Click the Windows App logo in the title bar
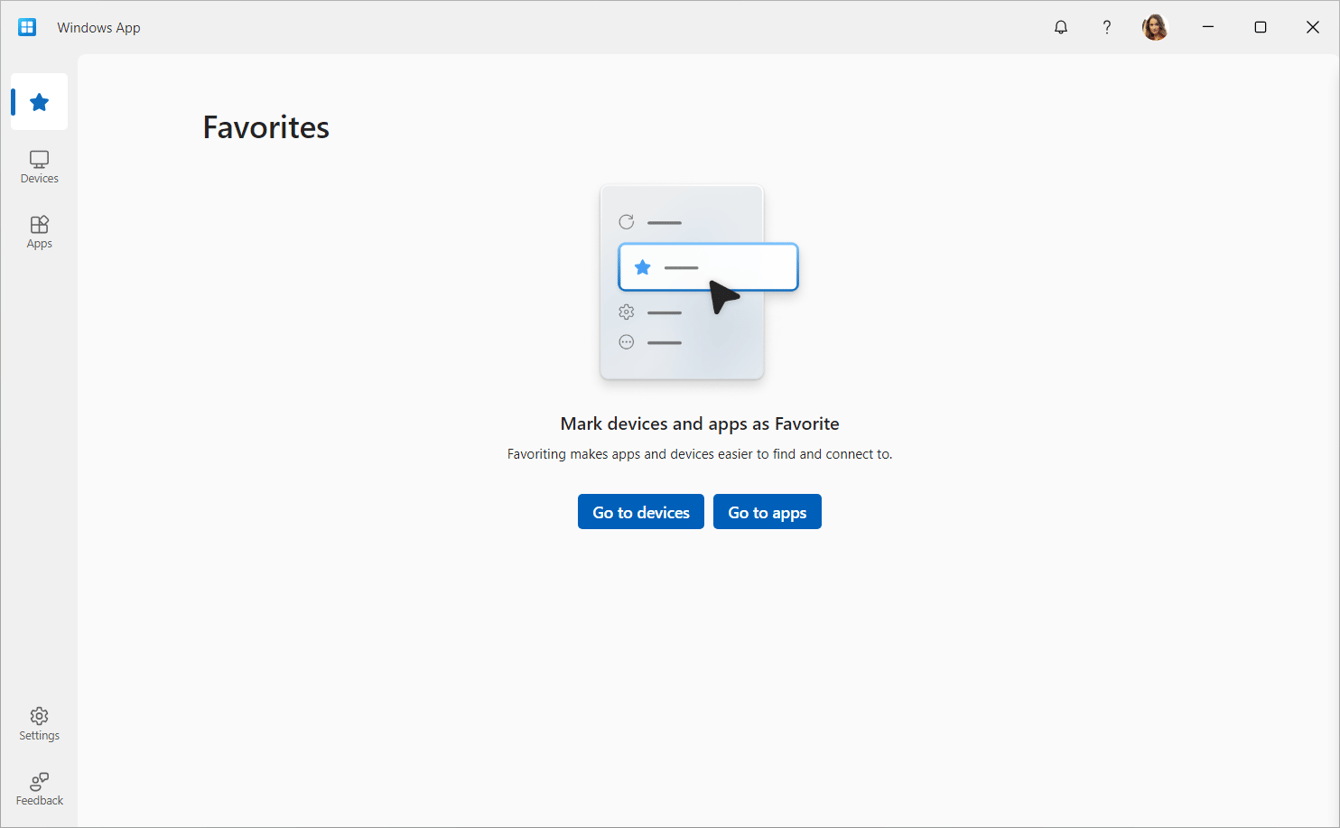This screenshot has height=828, width=1340. 27,27
